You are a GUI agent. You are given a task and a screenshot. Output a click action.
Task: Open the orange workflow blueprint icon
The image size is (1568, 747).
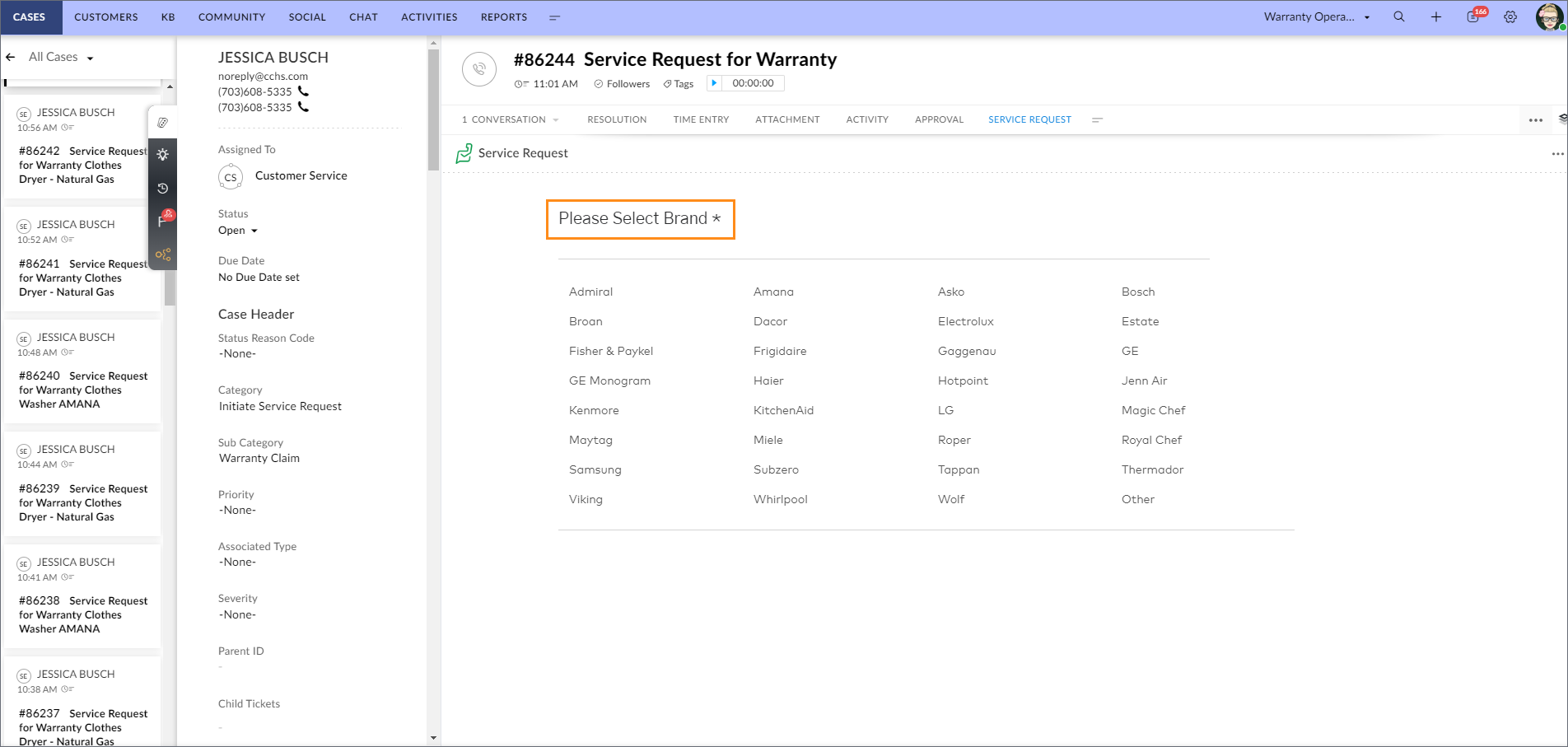click(x=163, y=254)
